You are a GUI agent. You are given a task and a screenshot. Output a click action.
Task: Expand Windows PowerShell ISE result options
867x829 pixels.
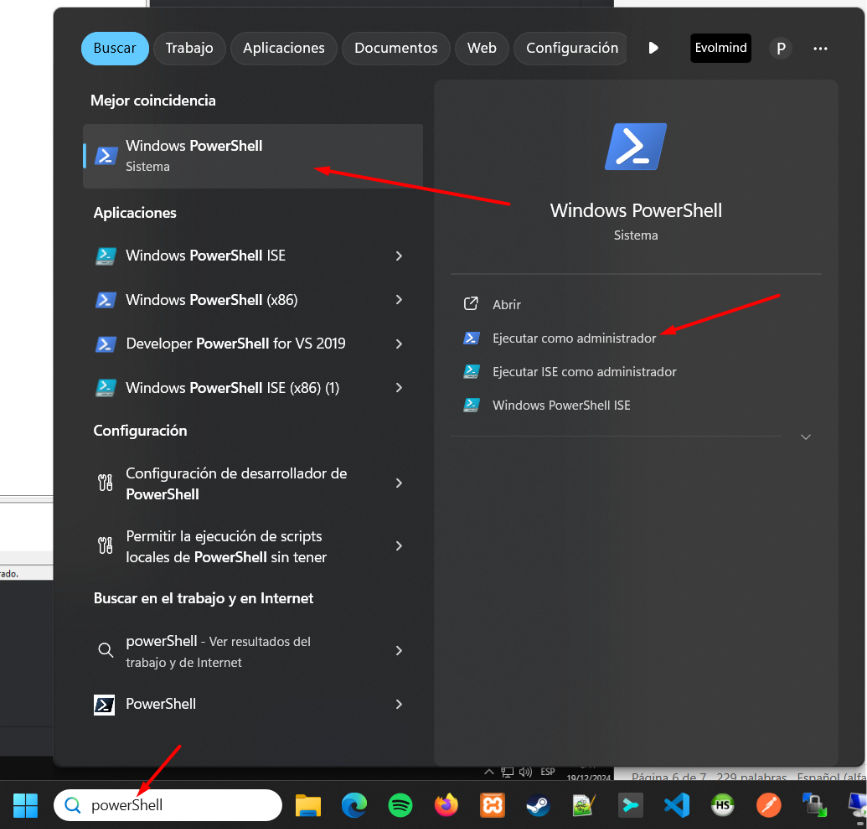(x=399, y=256)
